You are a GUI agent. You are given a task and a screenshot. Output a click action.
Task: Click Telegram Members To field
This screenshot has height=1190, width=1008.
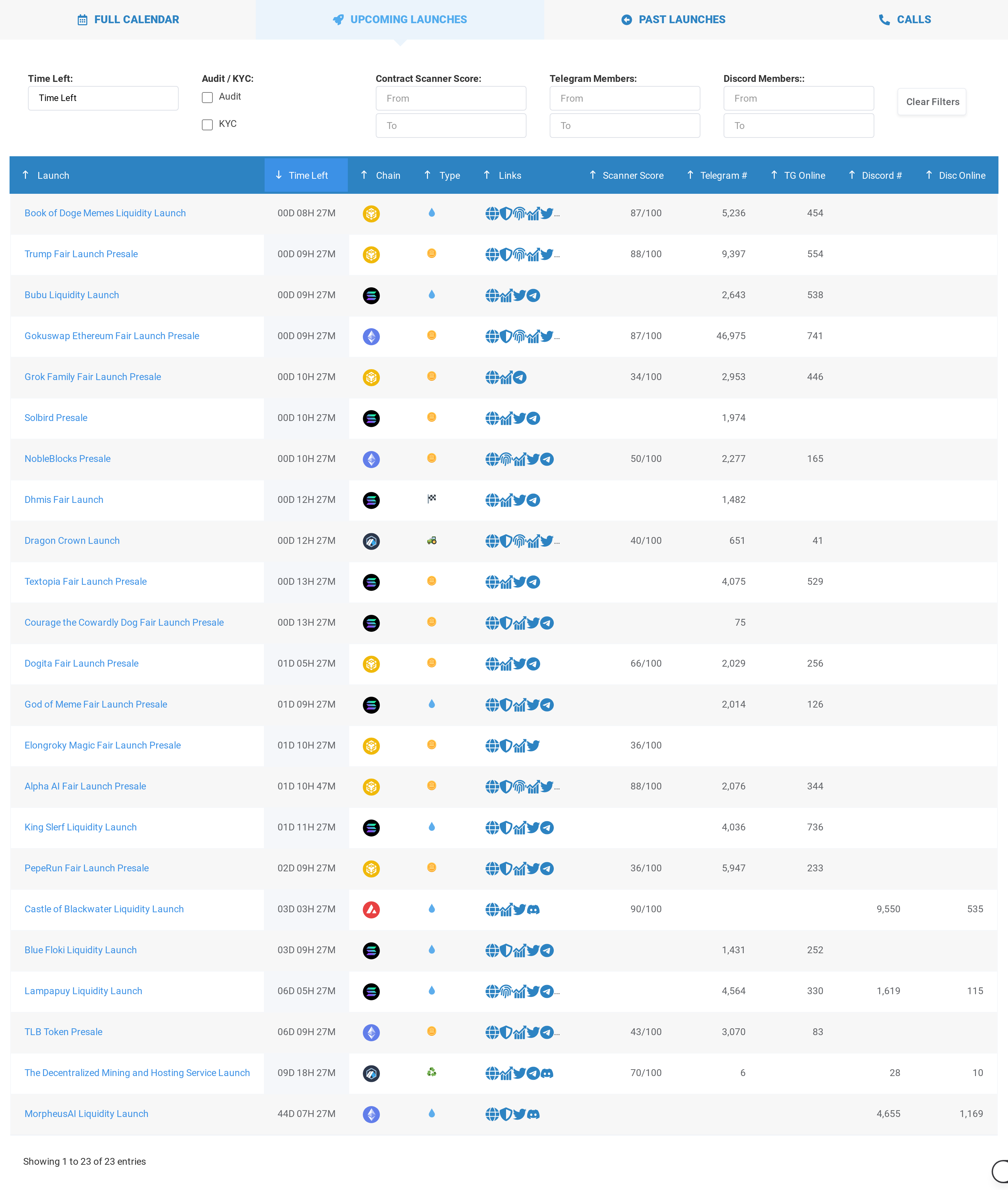pos(625,126)
